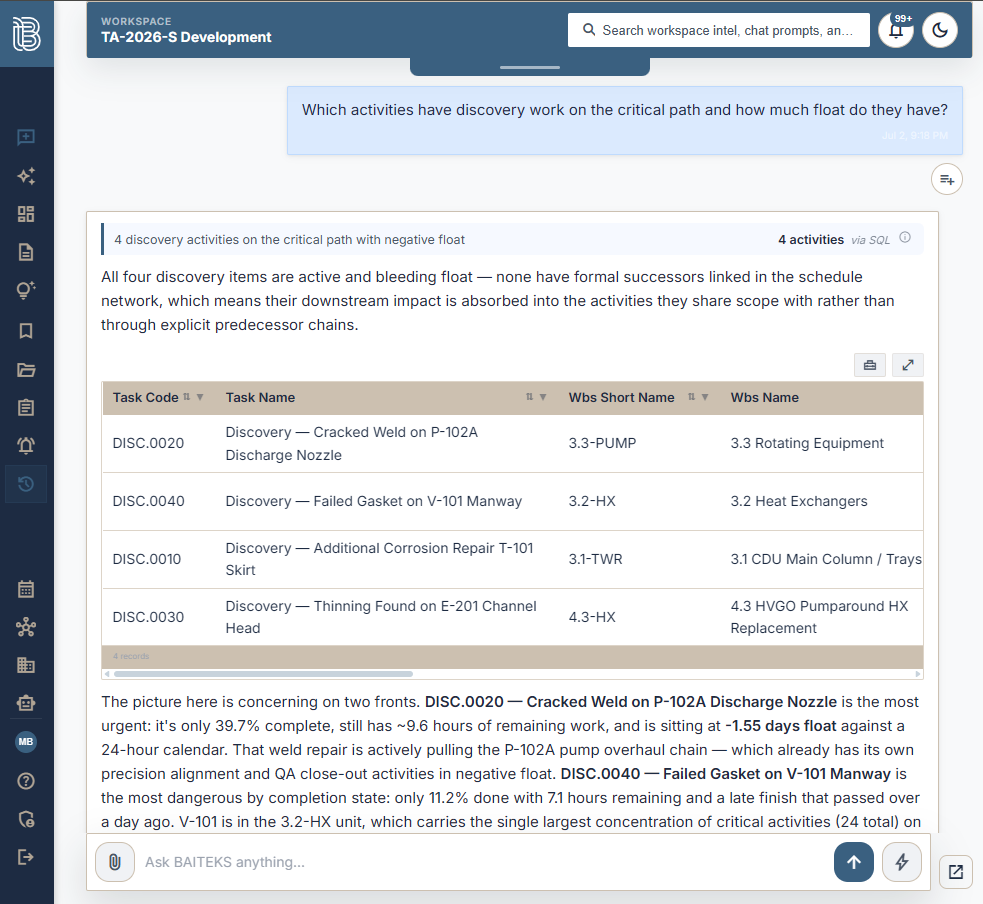The height and width of the screenshot is (904, 983).
Task: Toggle dark mode moon button
Action: [x=940, y=30]
